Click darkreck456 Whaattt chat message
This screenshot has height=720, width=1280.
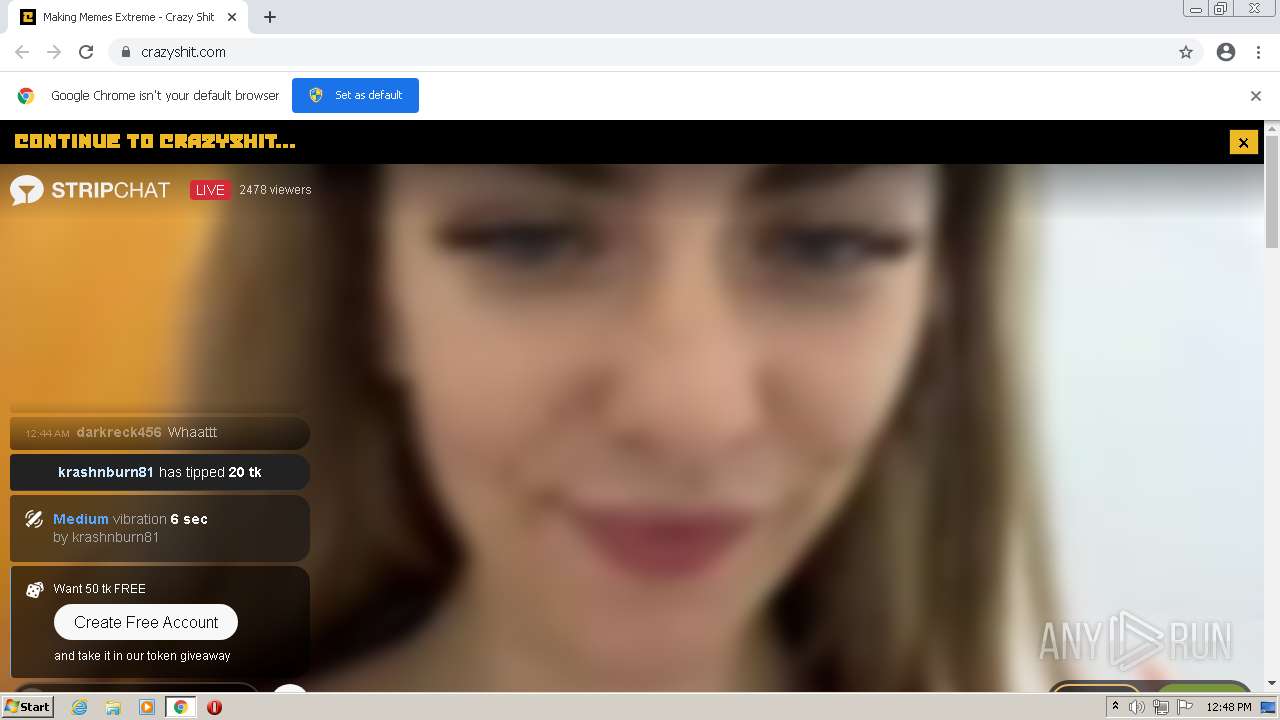coord(160,432)
